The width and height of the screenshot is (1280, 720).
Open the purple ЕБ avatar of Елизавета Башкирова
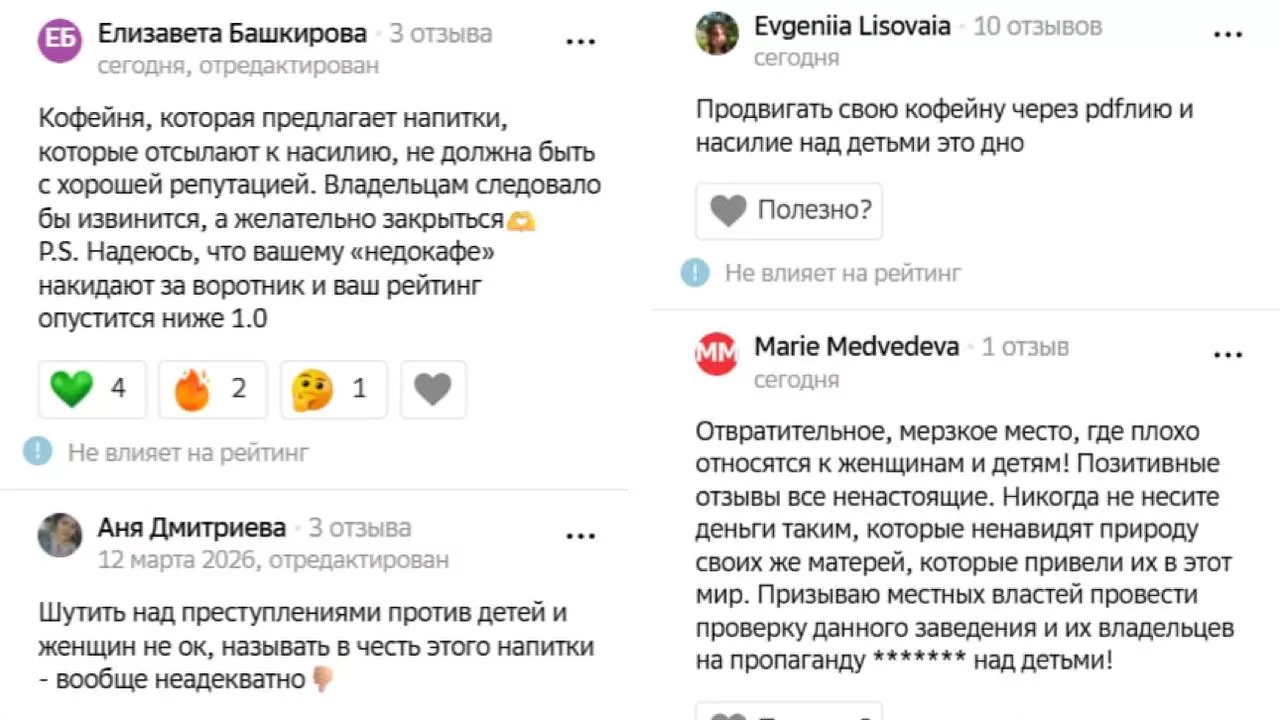[60, 41]
